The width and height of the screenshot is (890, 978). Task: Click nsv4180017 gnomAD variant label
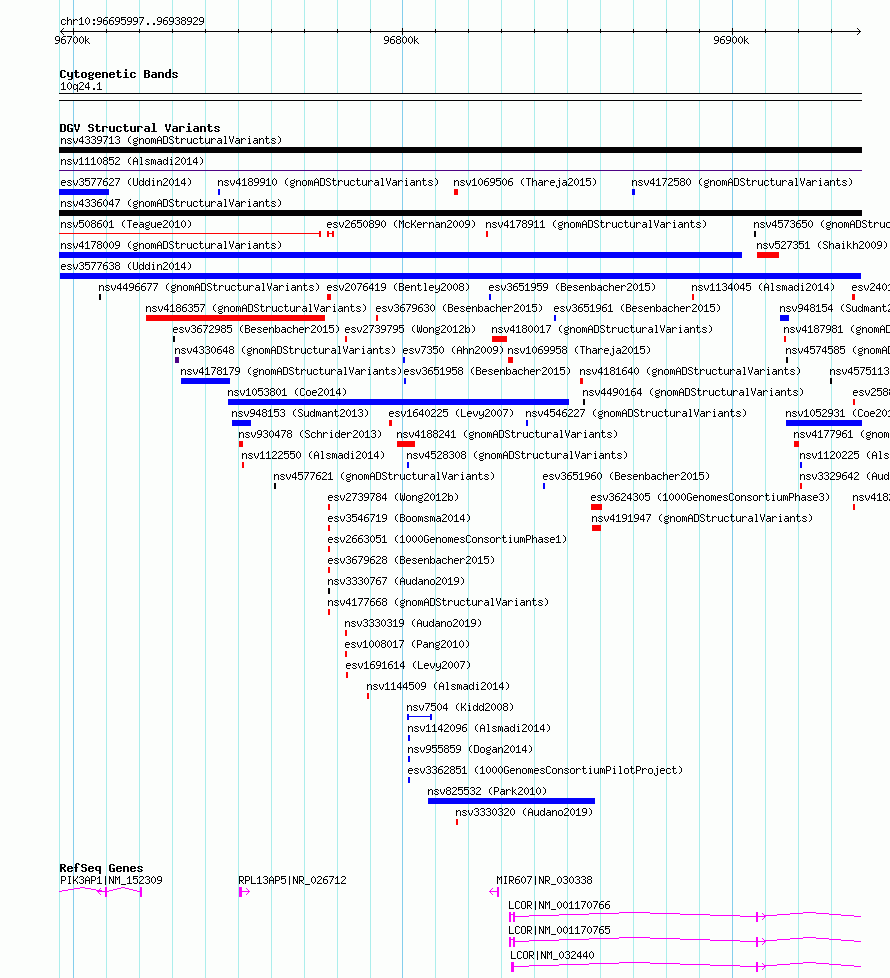click(x=602, y=329)
